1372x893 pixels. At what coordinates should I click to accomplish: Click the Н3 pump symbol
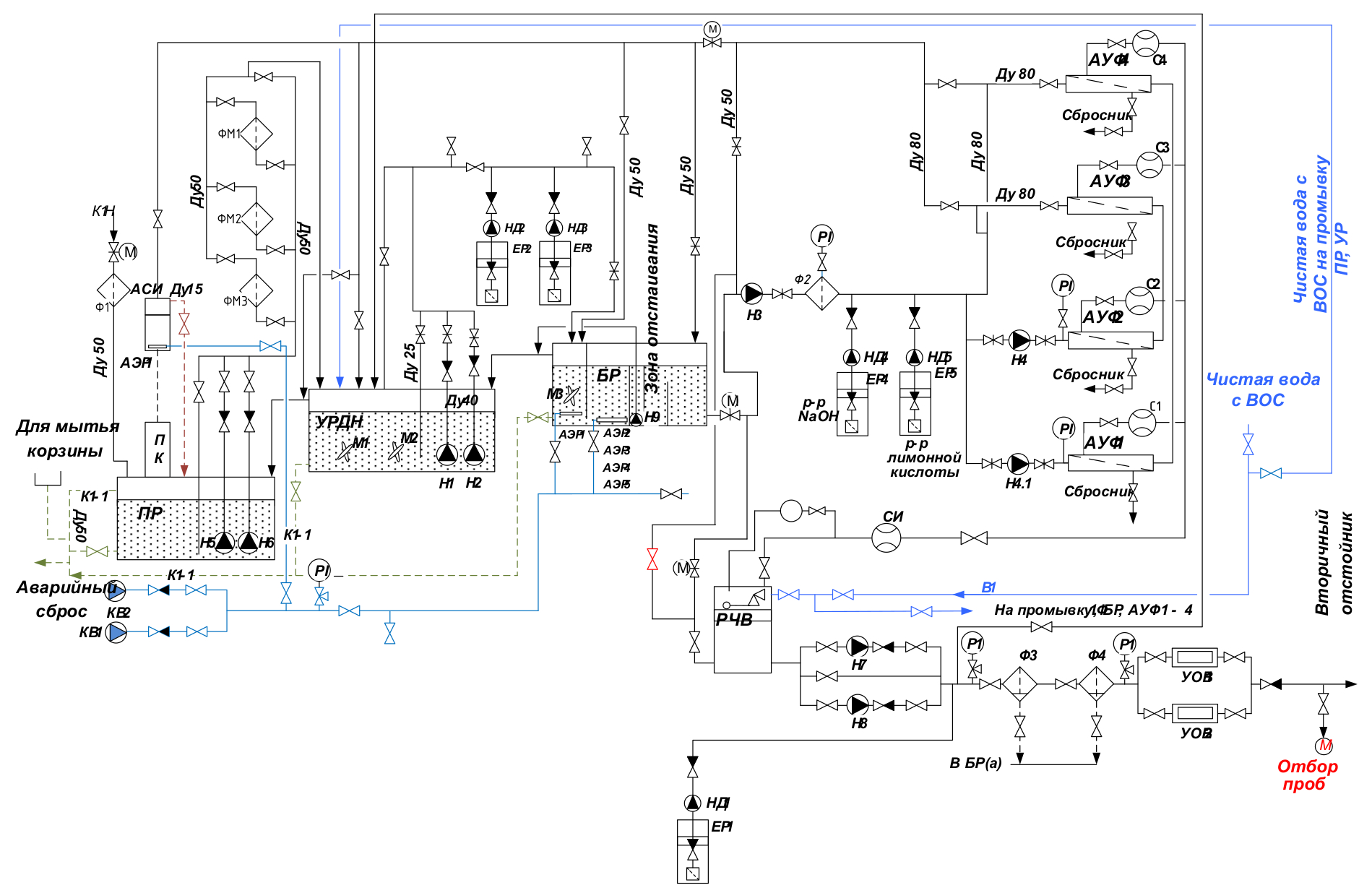[751, 293]
